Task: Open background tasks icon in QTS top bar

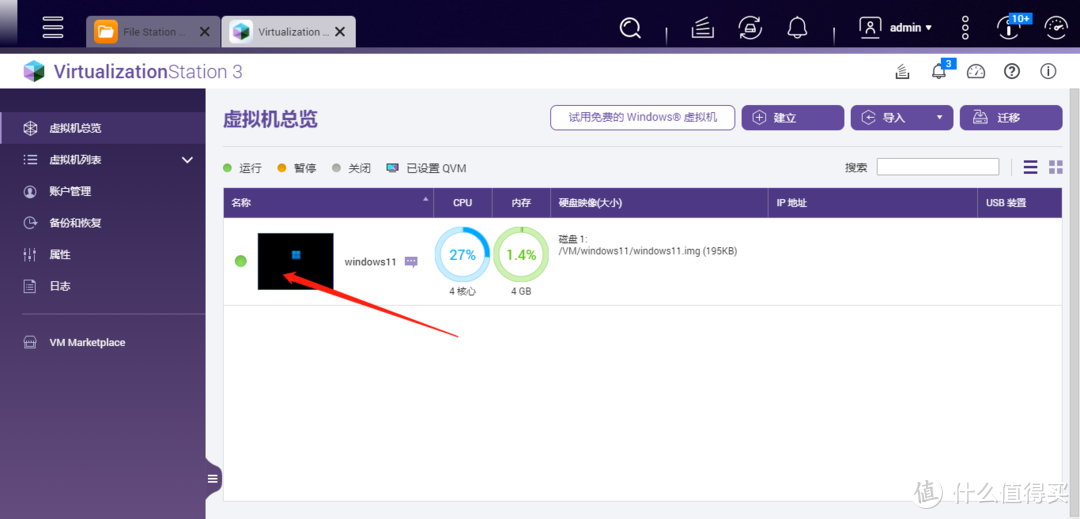Action: coord(702,28)
